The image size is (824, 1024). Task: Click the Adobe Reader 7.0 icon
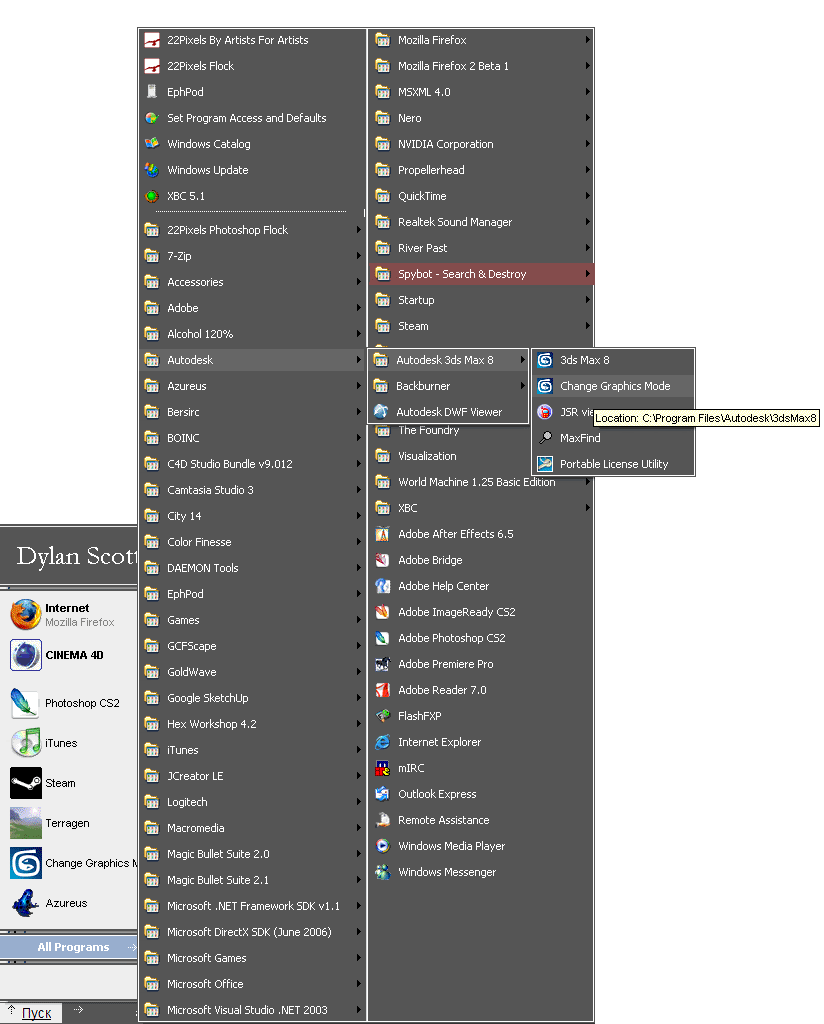pyautogui.click(x=383, y=690)
